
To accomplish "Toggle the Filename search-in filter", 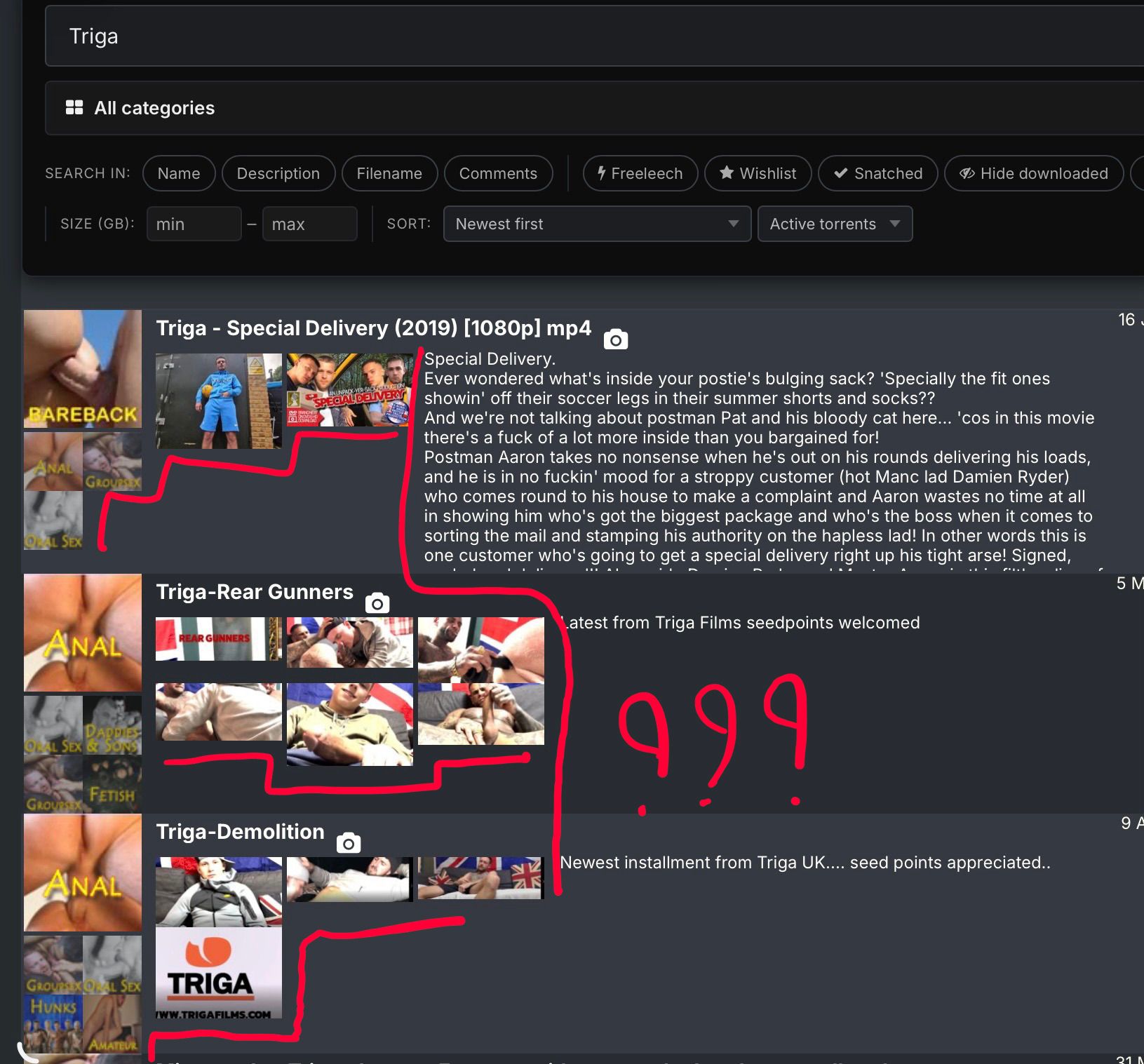I will (x=389, y=173).
